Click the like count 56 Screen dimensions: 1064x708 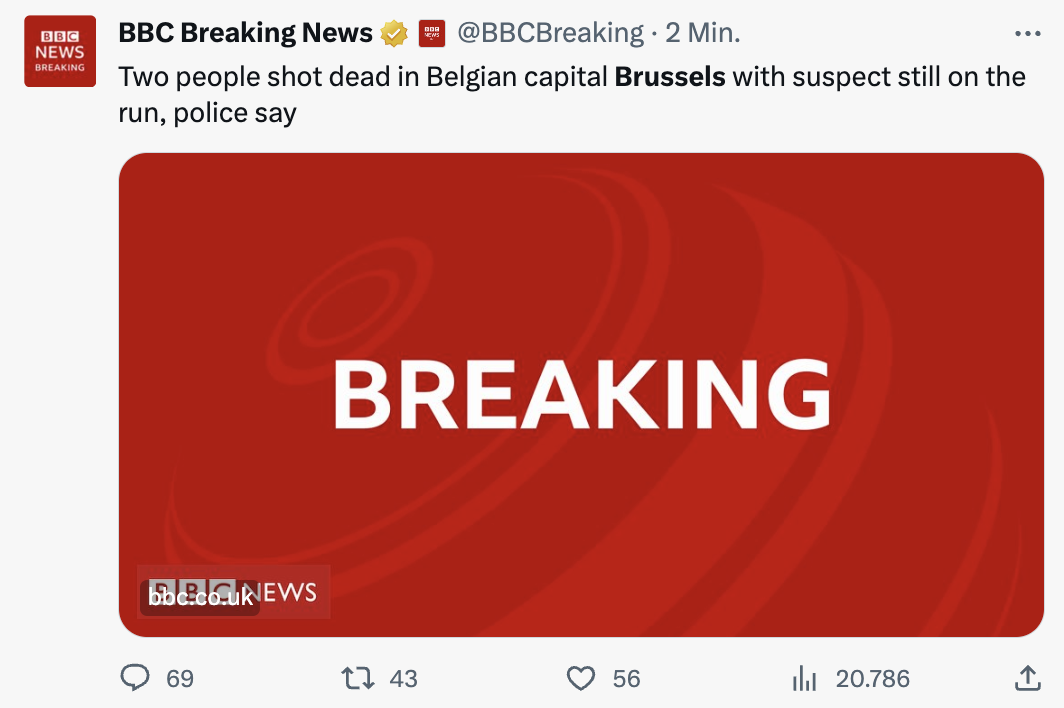click(626, 679)
